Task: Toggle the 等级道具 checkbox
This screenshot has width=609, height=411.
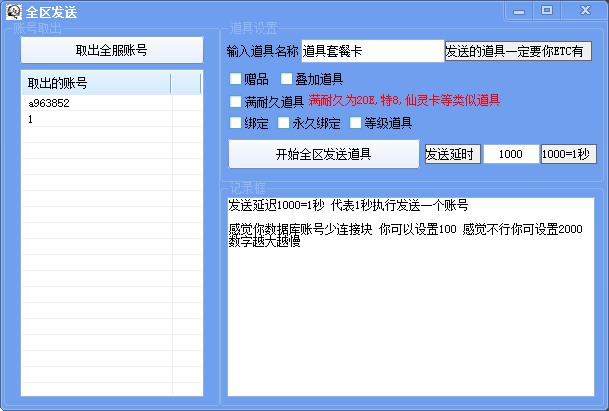Action: 355,124
